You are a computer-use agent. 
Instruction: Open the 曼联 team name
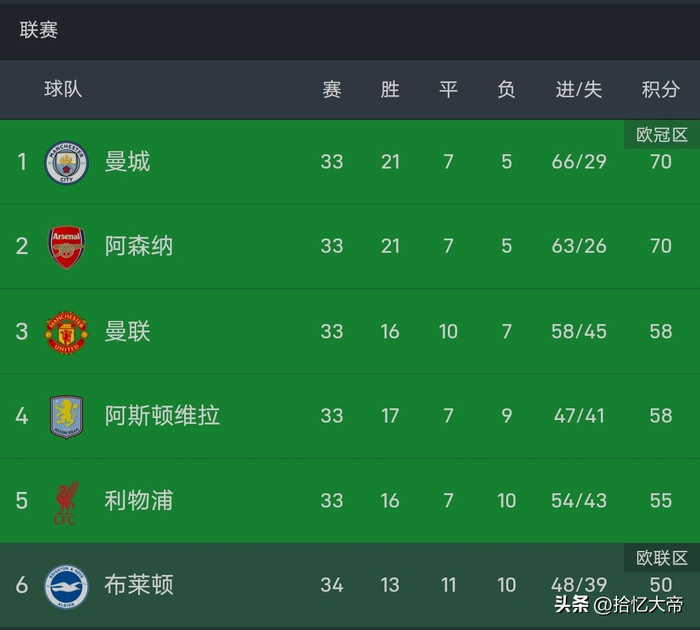pos(128,332)
